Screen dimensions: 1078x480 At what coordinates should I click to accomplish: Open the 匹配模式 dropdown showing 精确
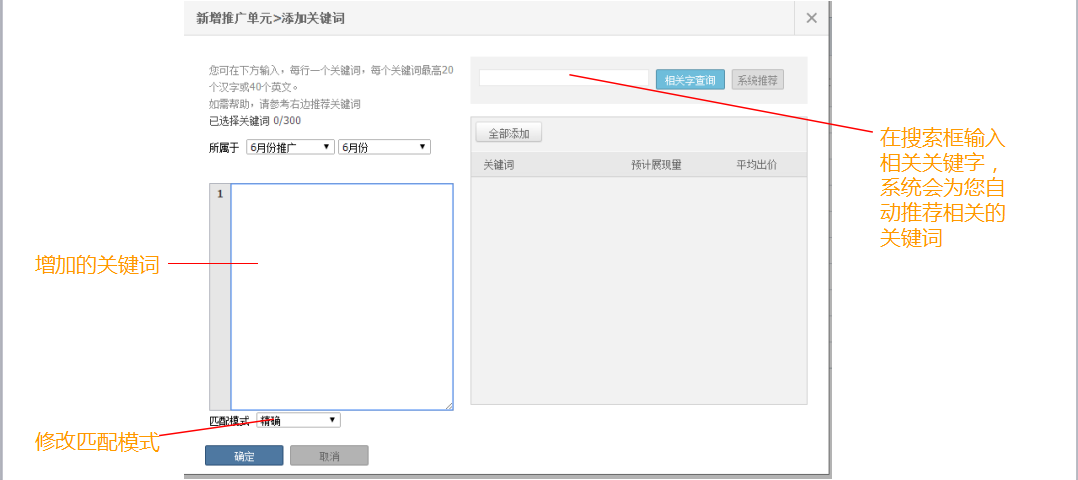point(298,420)
